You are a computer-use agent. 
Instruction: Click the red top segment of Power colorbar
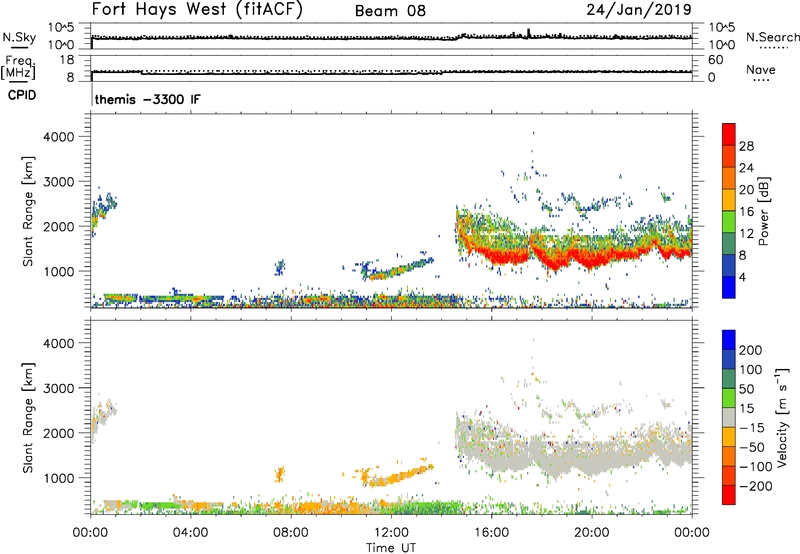click(x=729, y=135)
